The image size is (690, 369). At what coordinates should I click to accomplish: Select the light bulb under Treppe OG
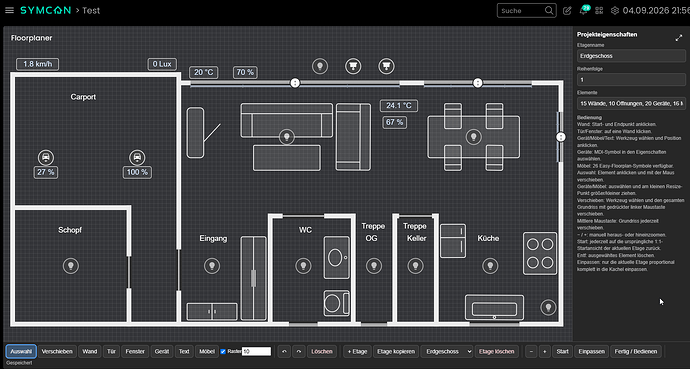pyautogui.click(x=374, y=266)
